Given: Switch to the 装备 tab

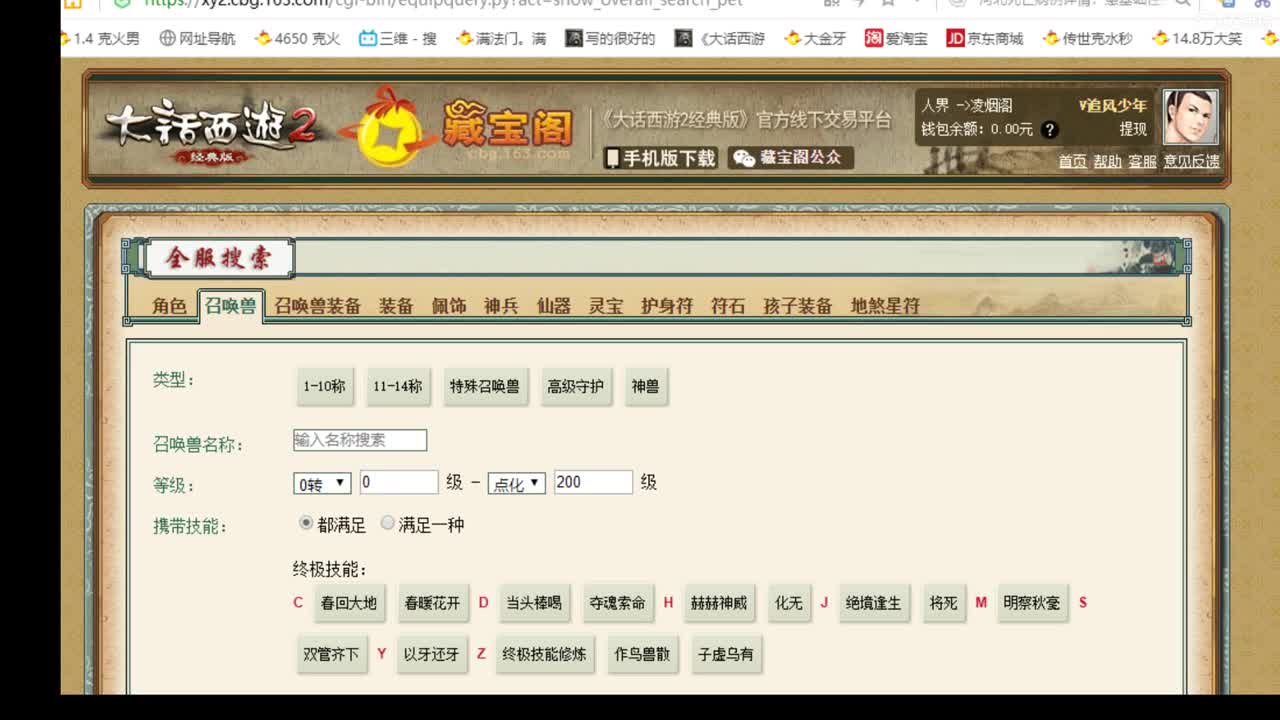Looking at the screenshot, I should [x=396, y=306].
